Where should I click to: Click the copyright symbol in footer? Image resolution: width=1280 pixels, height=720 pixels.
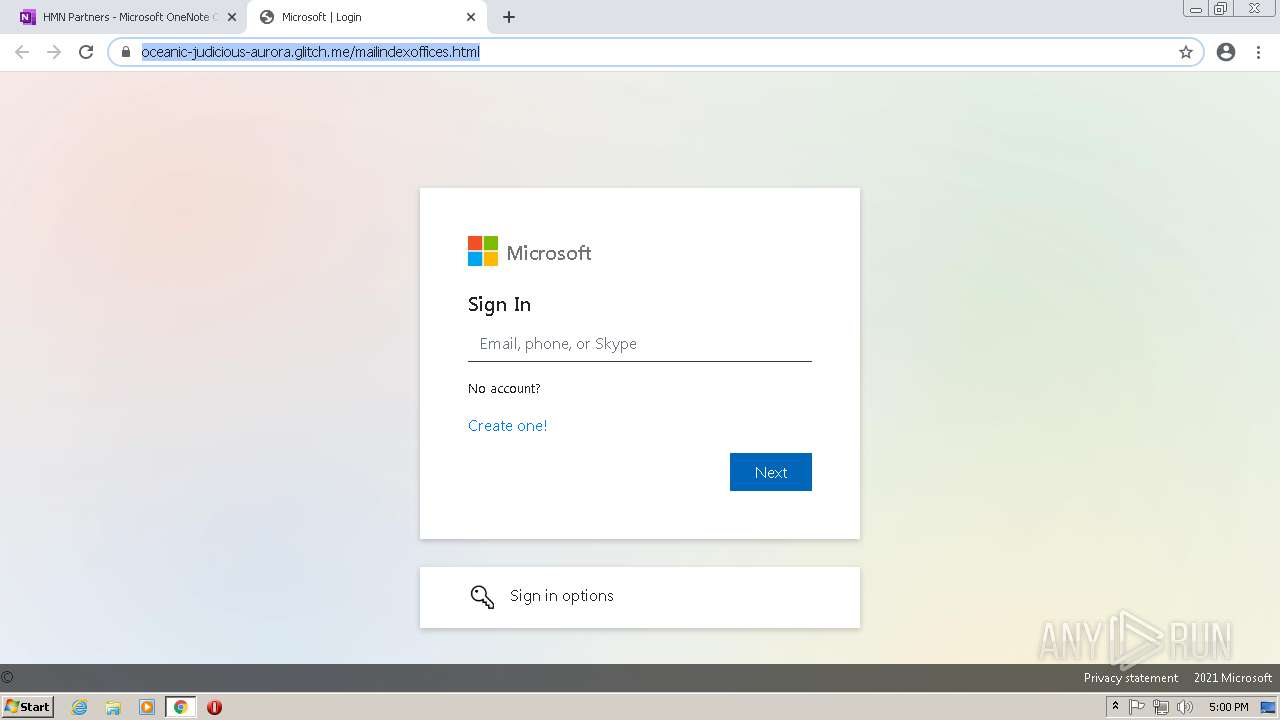tap(7, 677)
